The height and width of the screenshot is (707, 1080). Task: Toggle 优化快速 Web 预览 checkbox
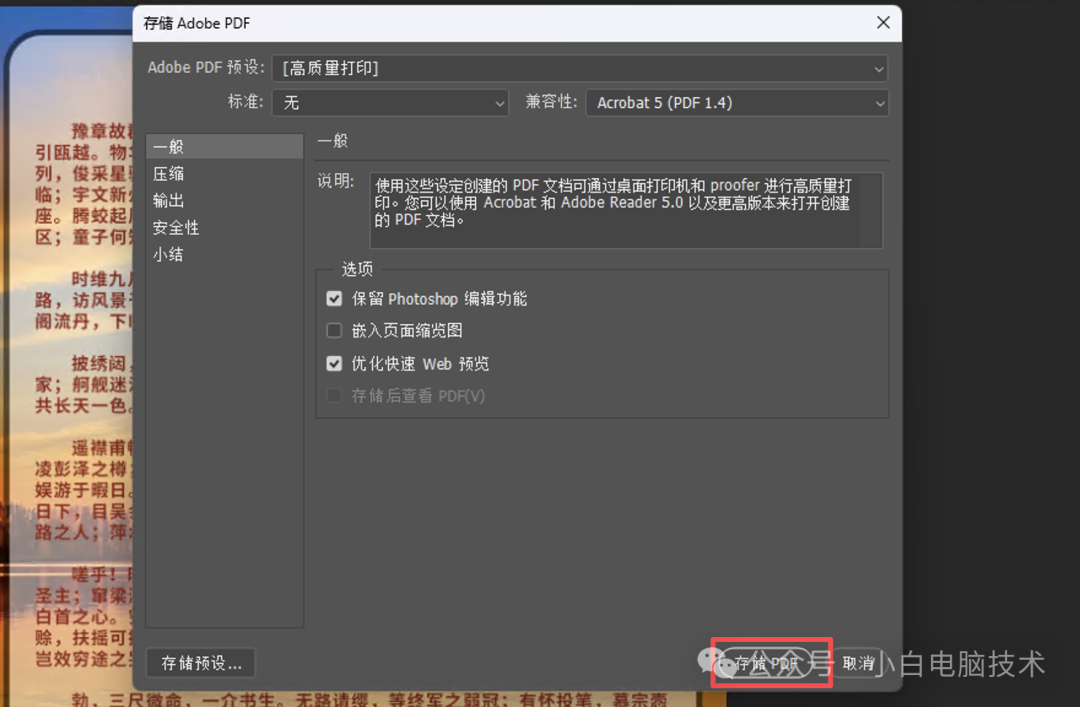click(x=334, y=363)
